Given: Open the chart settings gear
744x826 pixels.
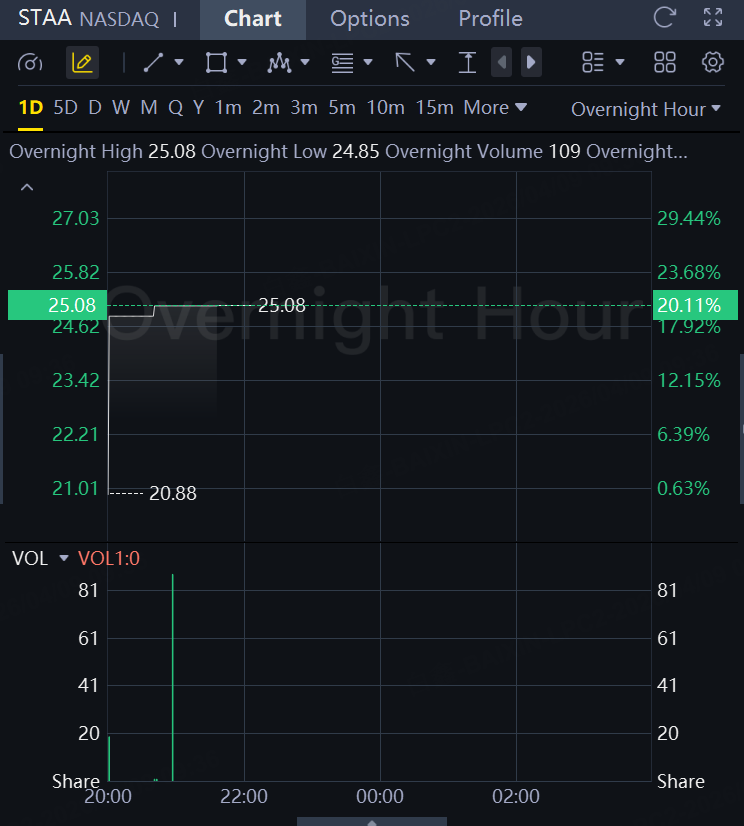Looking at the screenshot, I should click(x=713, y=63).
